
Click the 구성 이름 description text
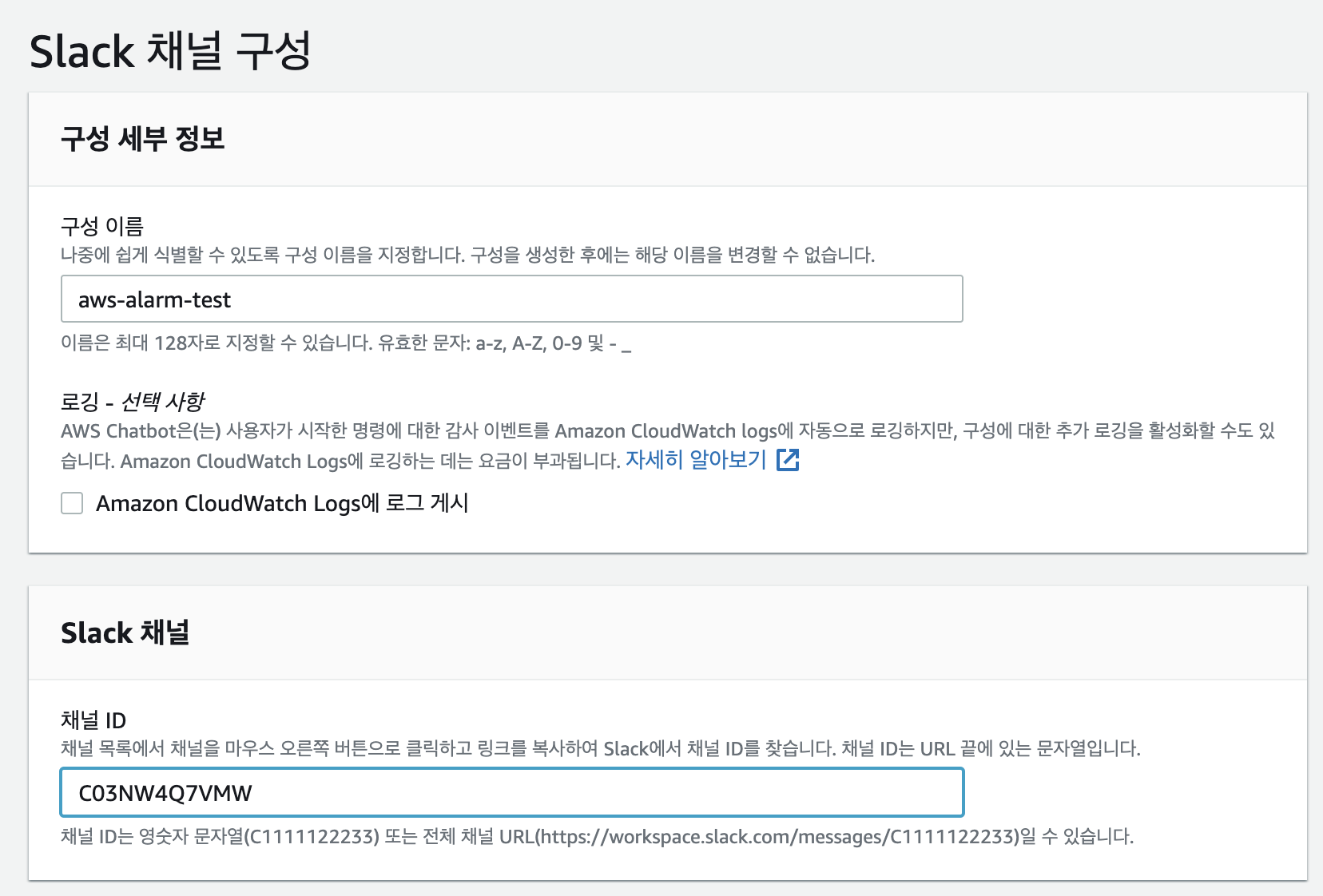[x=468, y=256]
